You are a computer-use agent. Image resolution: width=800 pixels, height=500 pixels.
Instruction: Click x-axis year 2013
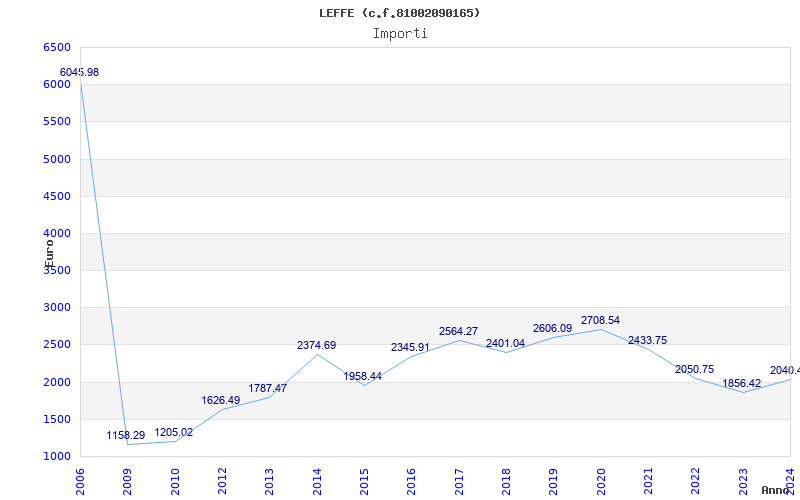pyautogui.click(x=269, y=482)
